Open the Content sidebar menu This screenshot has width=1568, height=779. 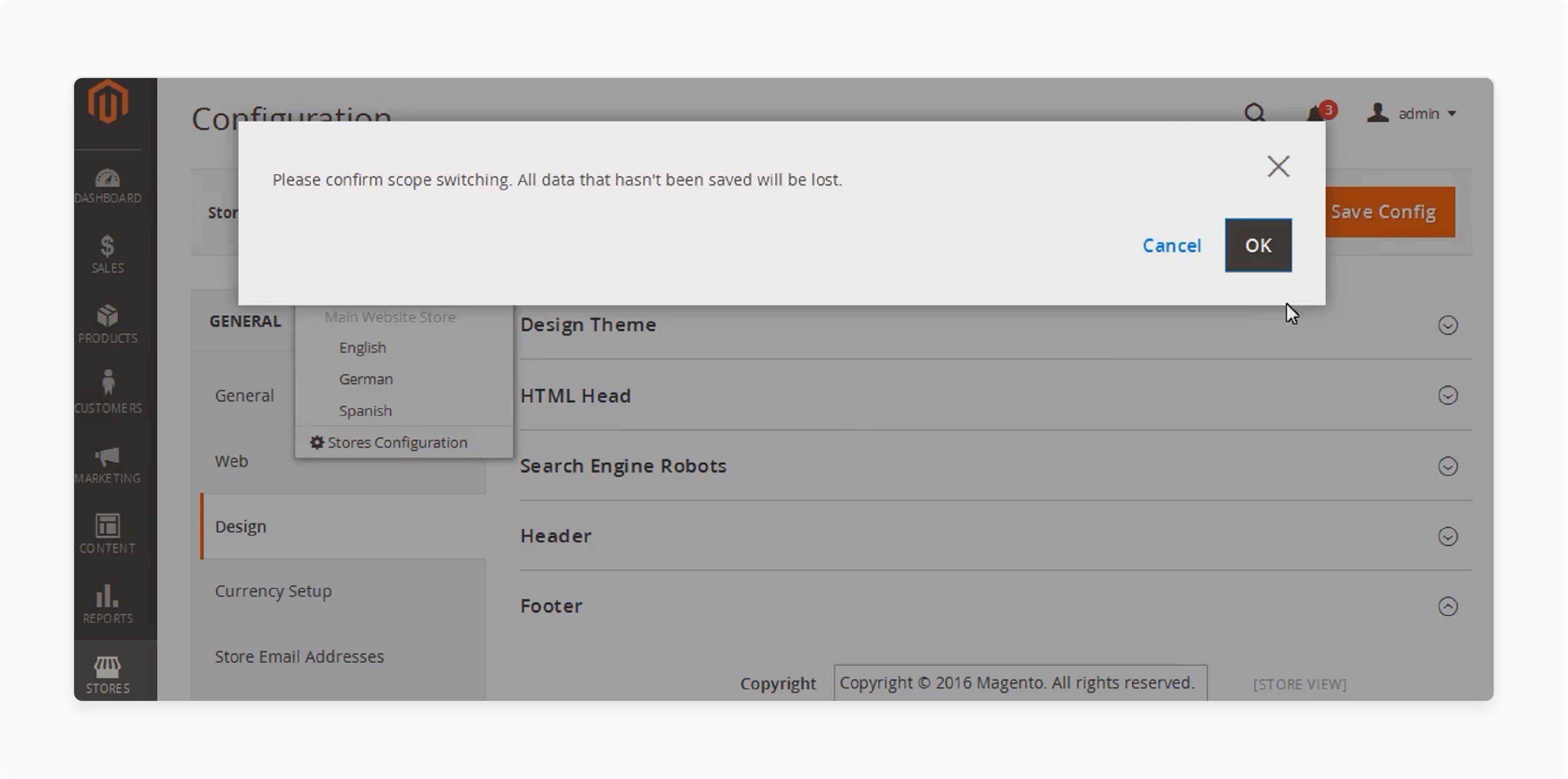click(x=108, y=534)
